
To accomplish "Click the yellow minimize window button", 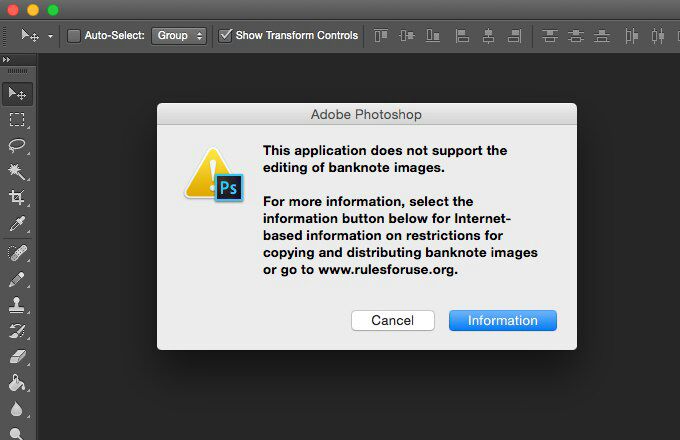I will point(33,10).
